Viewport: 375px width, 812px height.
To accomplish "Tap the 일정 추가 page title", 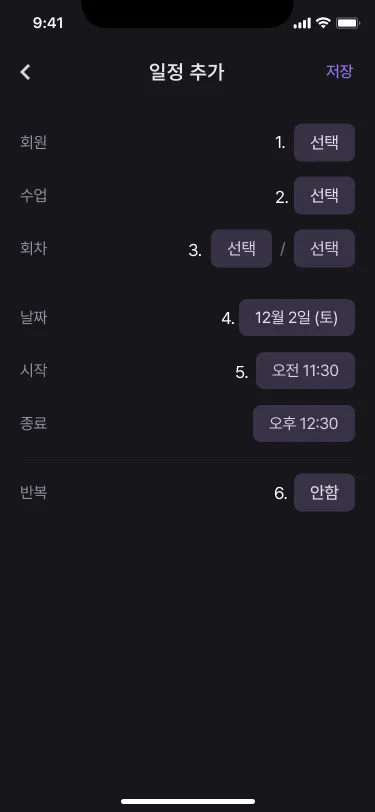I will click(186, 72).
